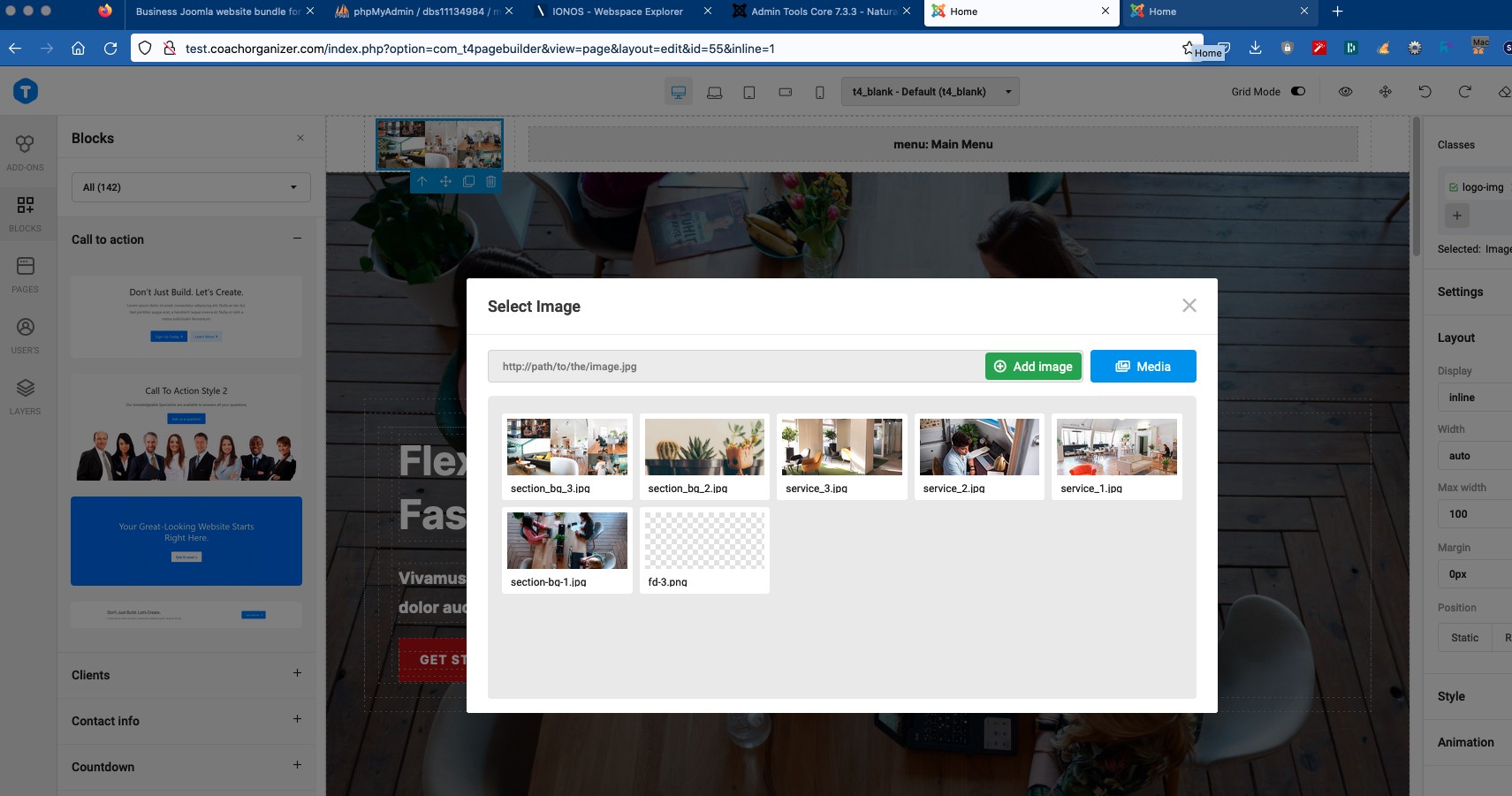Select the Static position option
This screenshot has height=796, width=1512.
(1464, 638)
